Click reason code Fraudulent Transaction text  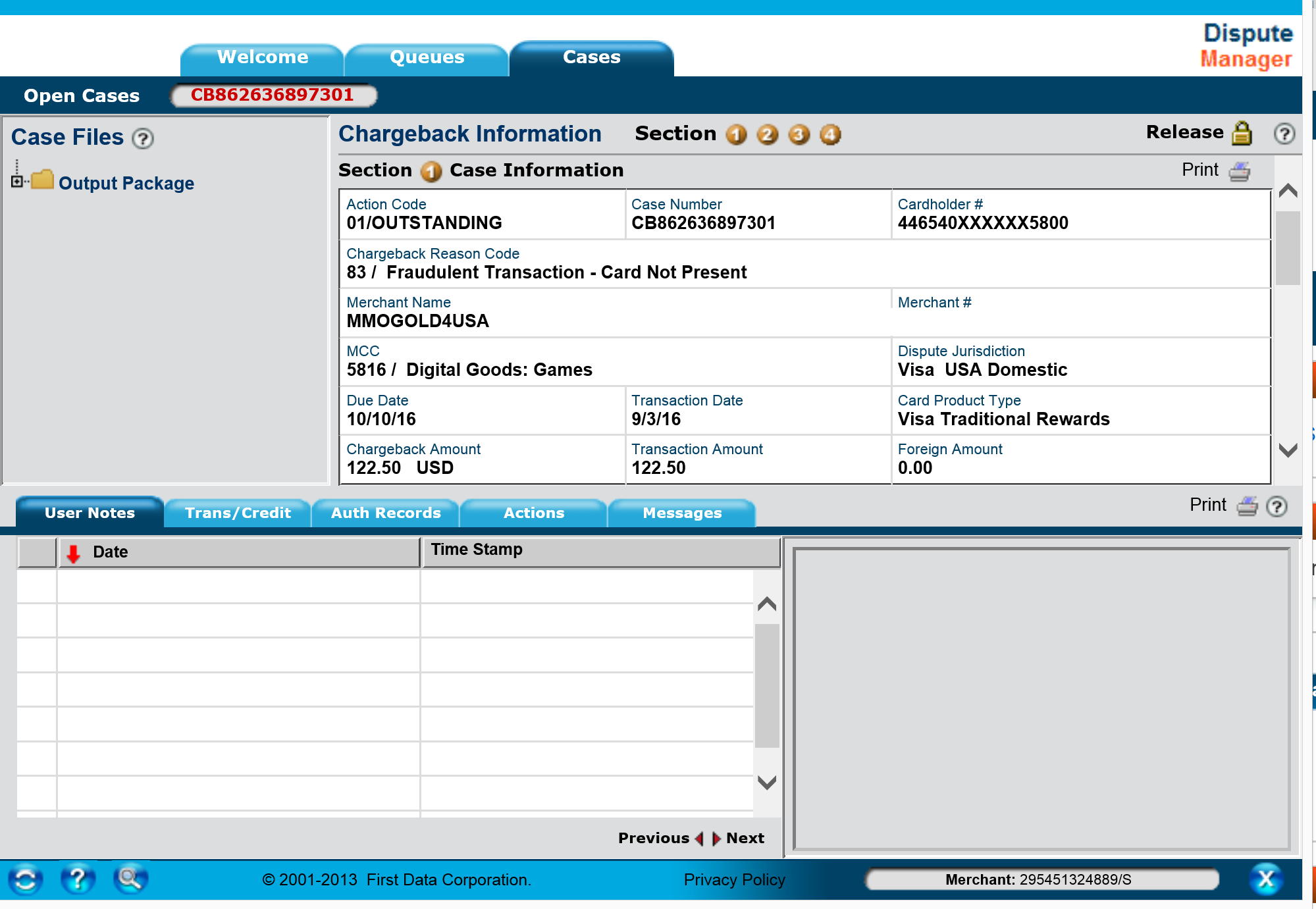coord(567,273)
